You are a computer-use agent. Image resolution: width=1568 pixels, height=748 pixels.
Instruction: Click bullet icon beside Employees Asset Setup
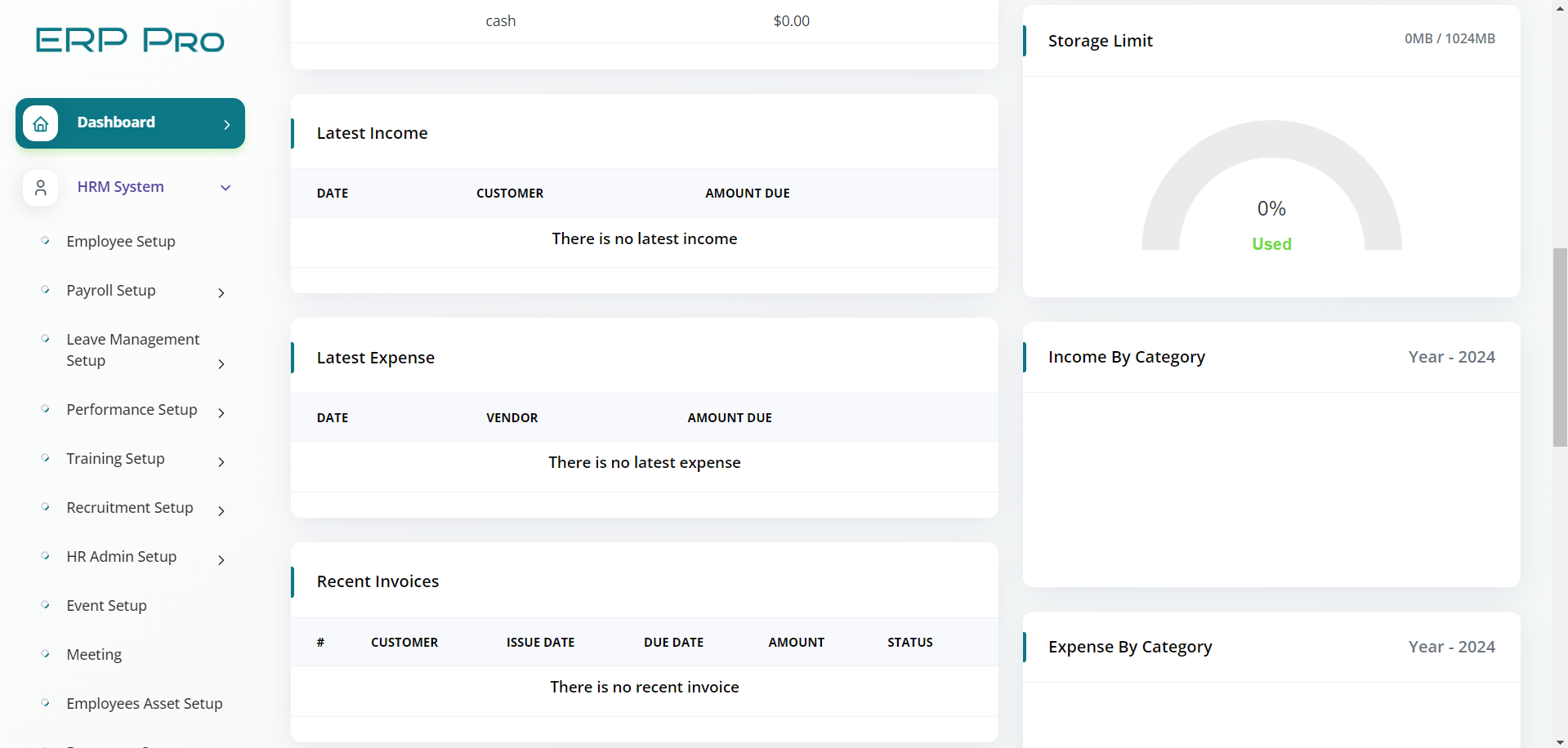[46, 703]
